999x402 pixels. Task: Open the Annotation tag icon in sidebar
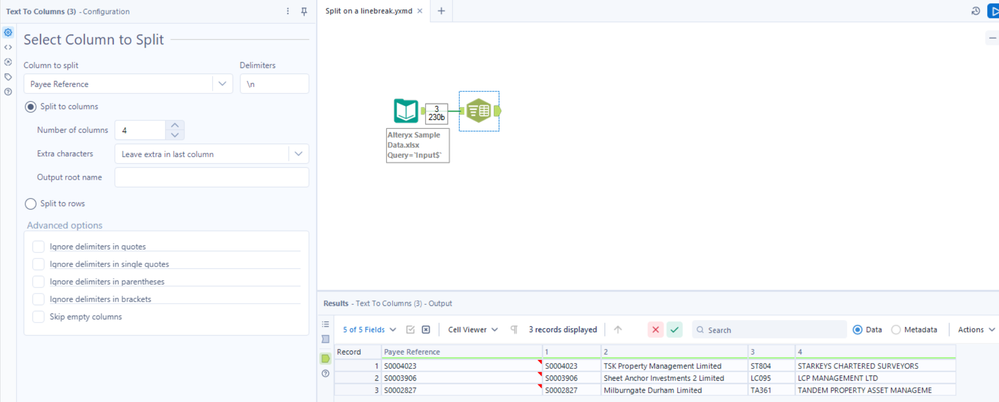point(8,76)
